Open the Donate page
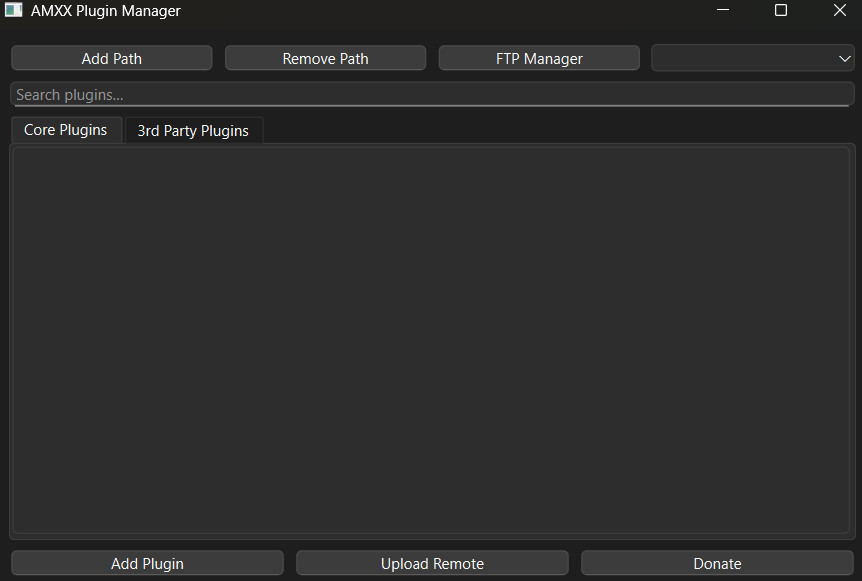 point(716,563)
